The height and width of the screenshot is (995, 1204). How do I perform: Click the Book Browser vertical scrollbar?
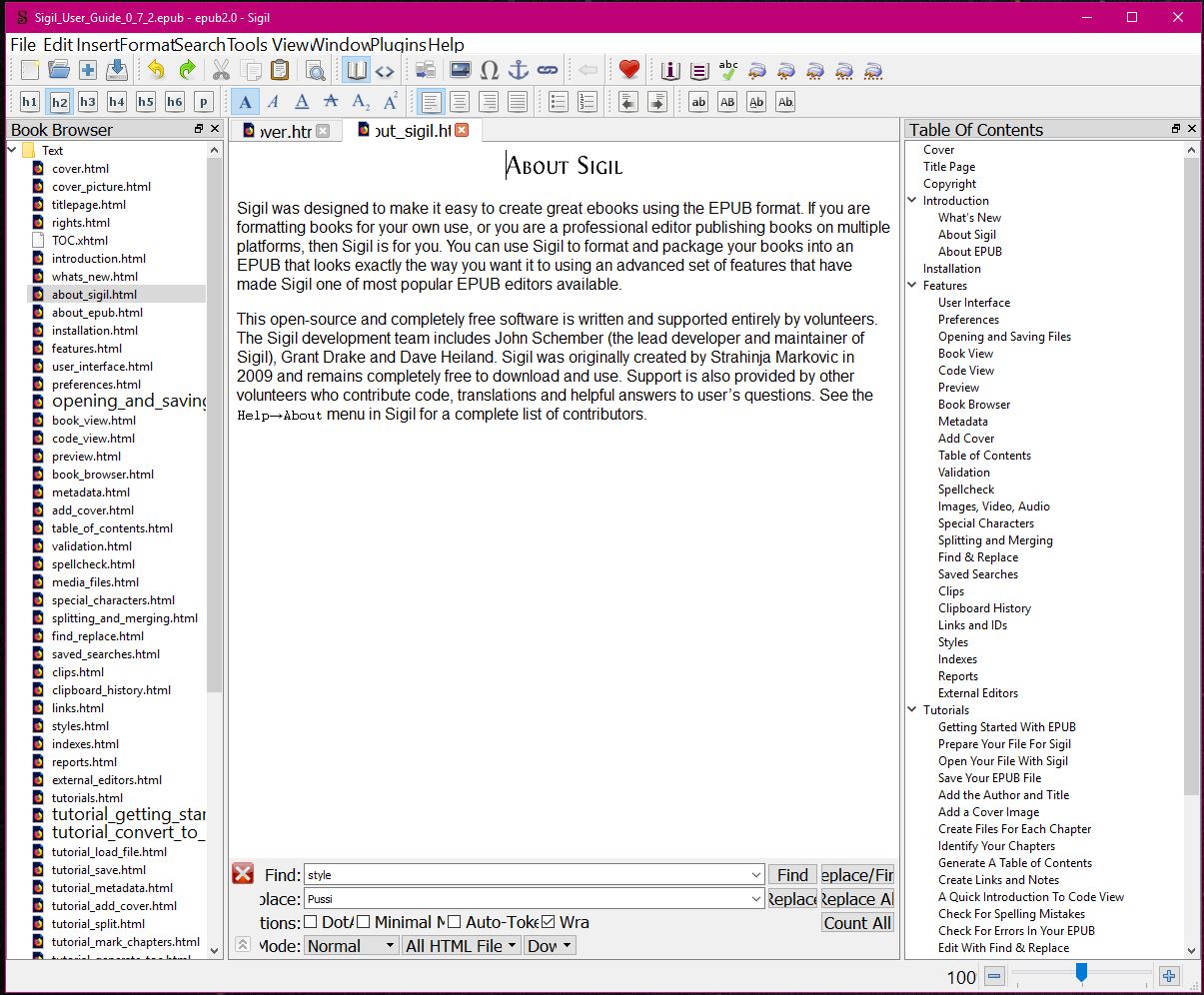coord(214,425)
